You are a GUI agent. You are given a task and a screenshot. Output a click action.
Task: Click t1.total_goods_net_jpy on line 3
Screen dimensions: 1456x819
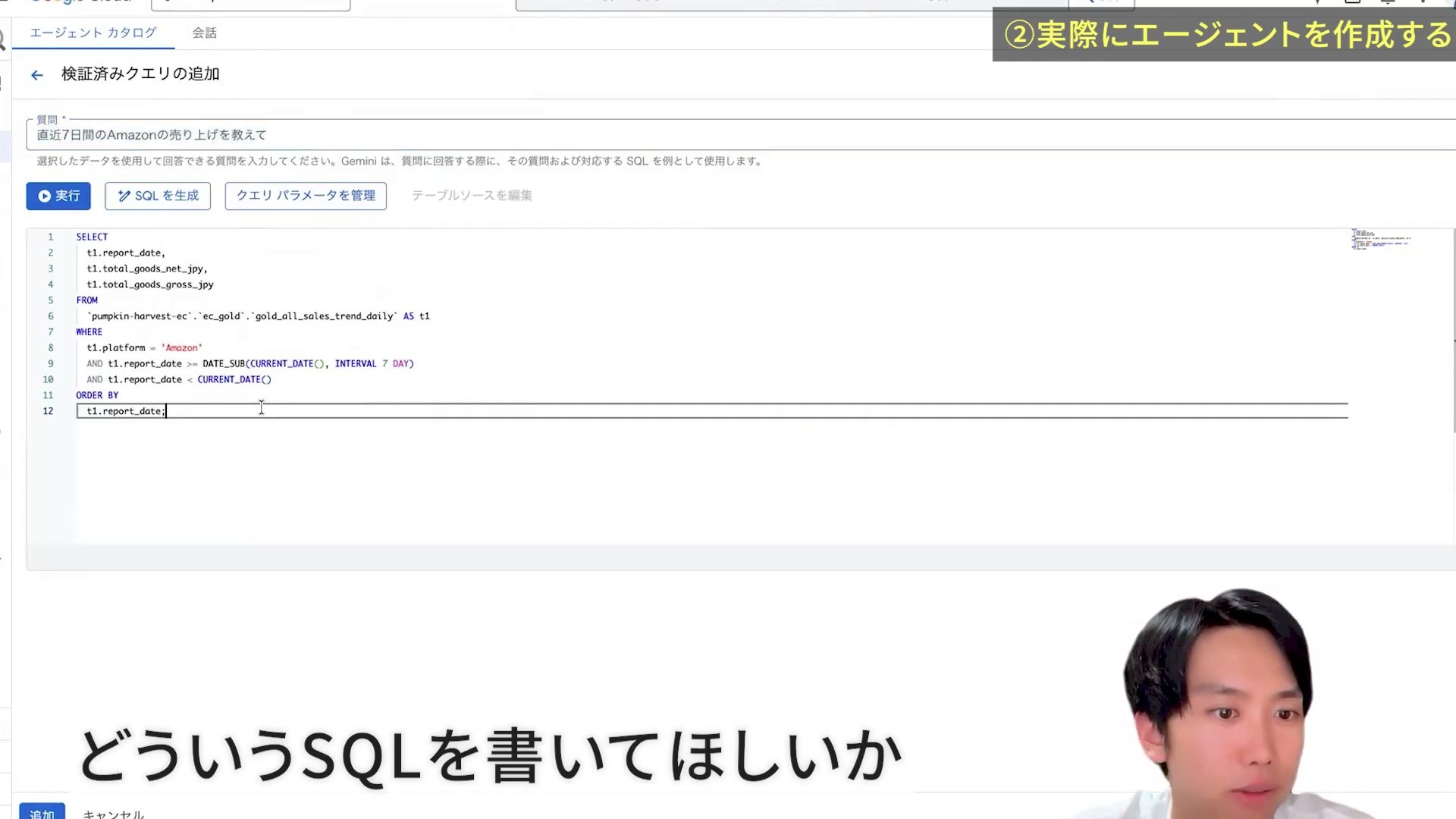[x=146, y=268]
